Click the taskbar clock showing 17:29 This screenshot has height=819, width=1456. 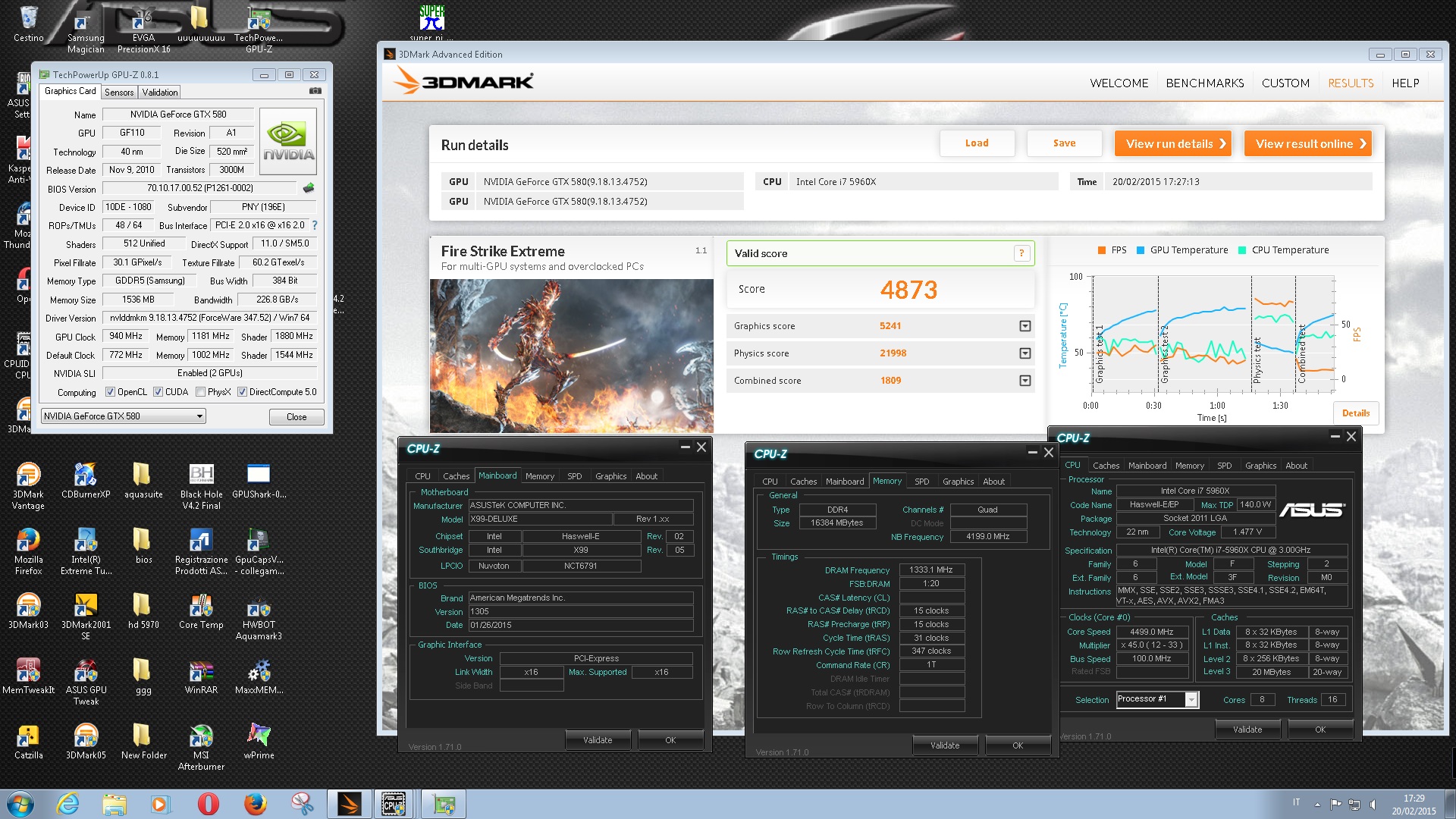pos(1414,804)
